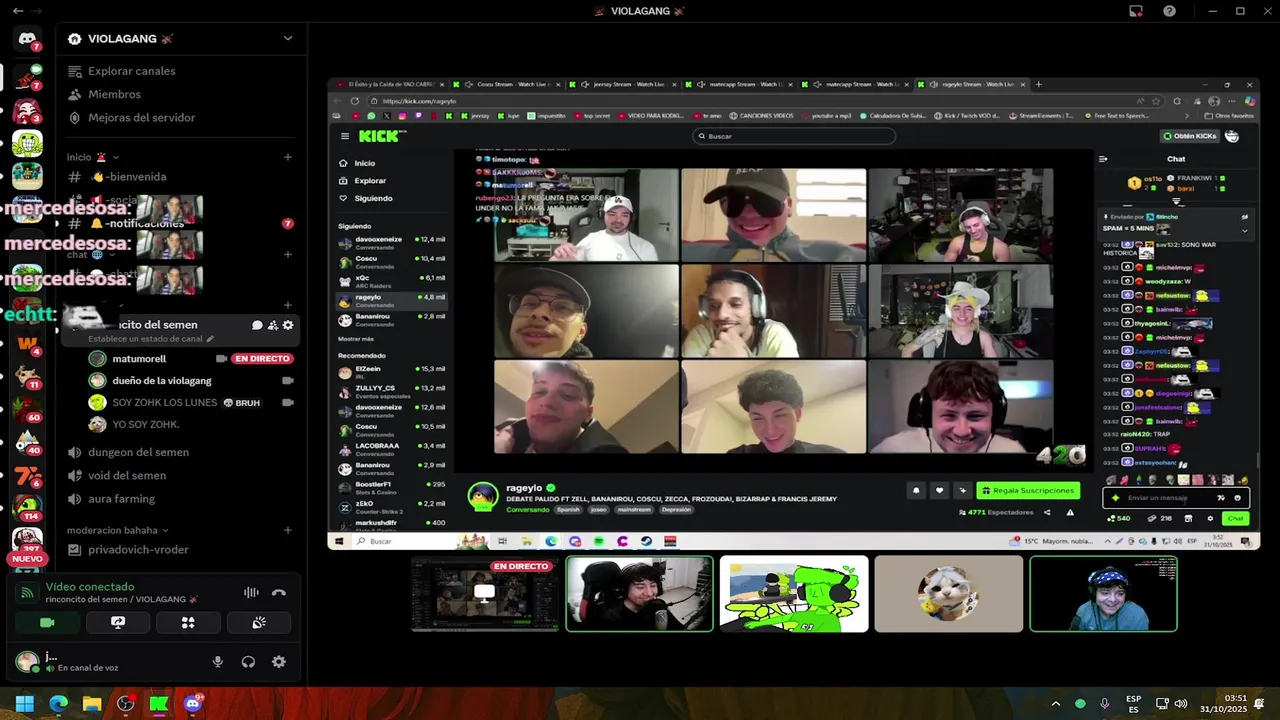Toggle your camera off in voice panel
Viewport: 1280px width, 720px height.
(47, 622)
